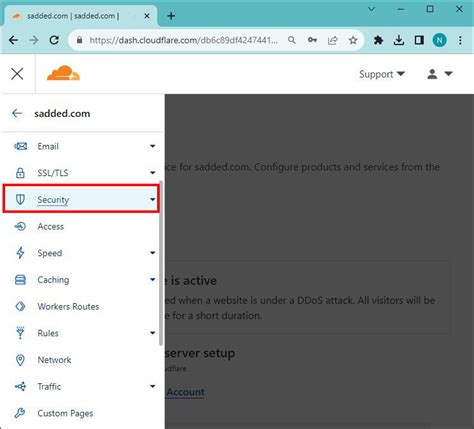
Task: Open the Network menu item
Action: tap(80, 360)
